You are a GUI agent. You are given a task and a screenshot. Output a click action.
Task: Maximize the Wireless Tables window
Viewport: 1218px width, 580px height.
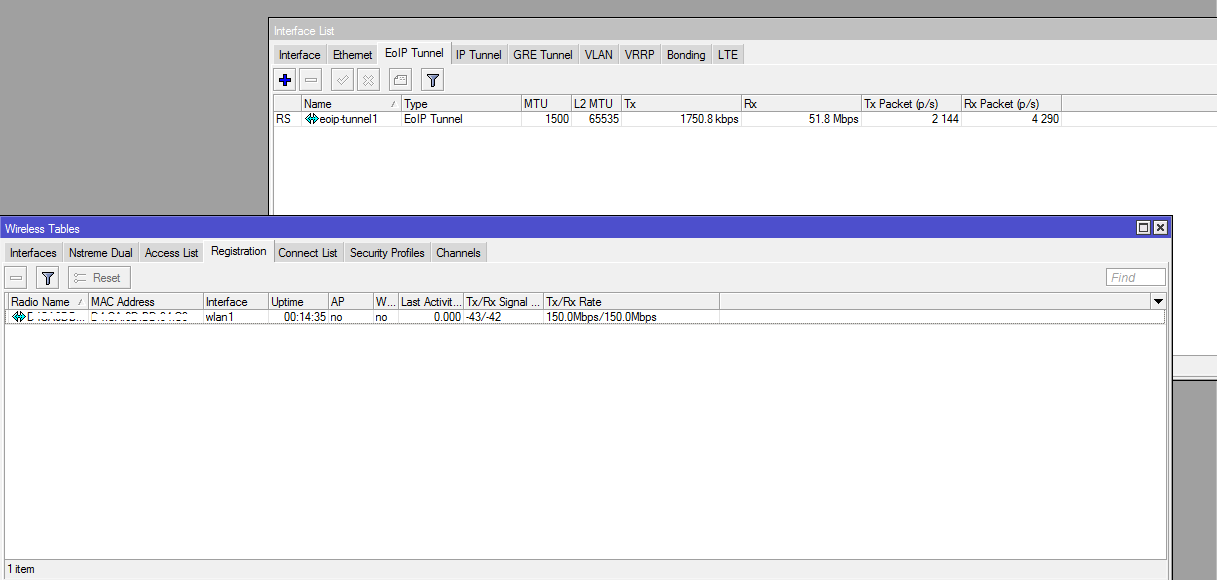click(x=1143, y=228)
